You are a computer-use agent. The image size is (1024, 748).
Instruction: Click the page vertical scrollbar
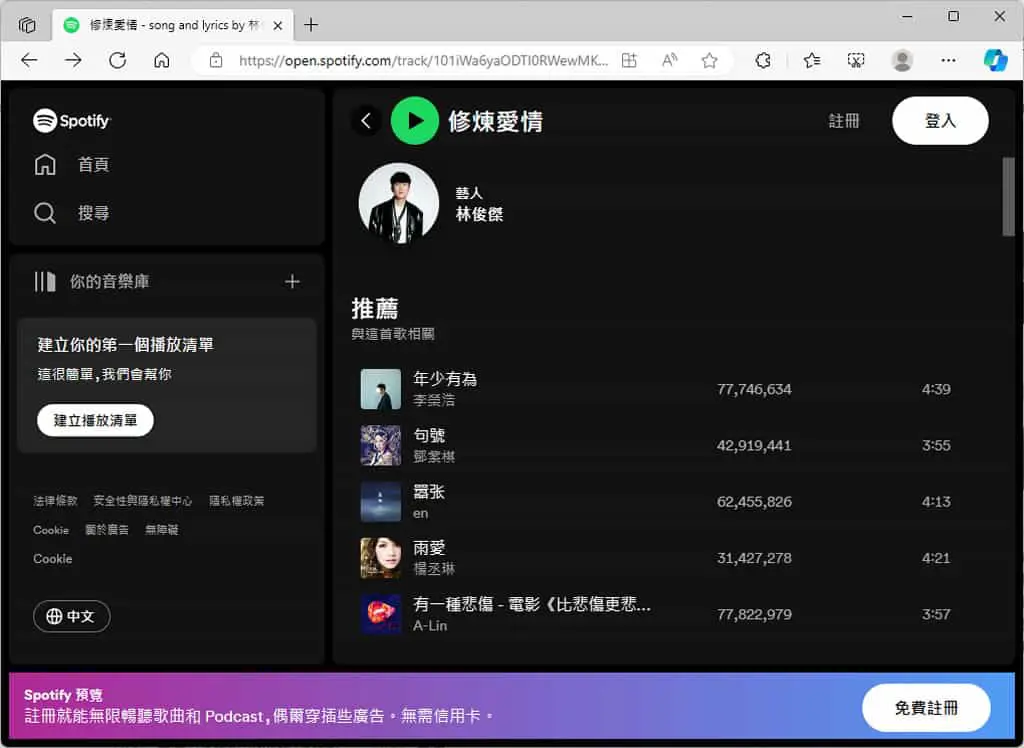[x=1008, y=196]
